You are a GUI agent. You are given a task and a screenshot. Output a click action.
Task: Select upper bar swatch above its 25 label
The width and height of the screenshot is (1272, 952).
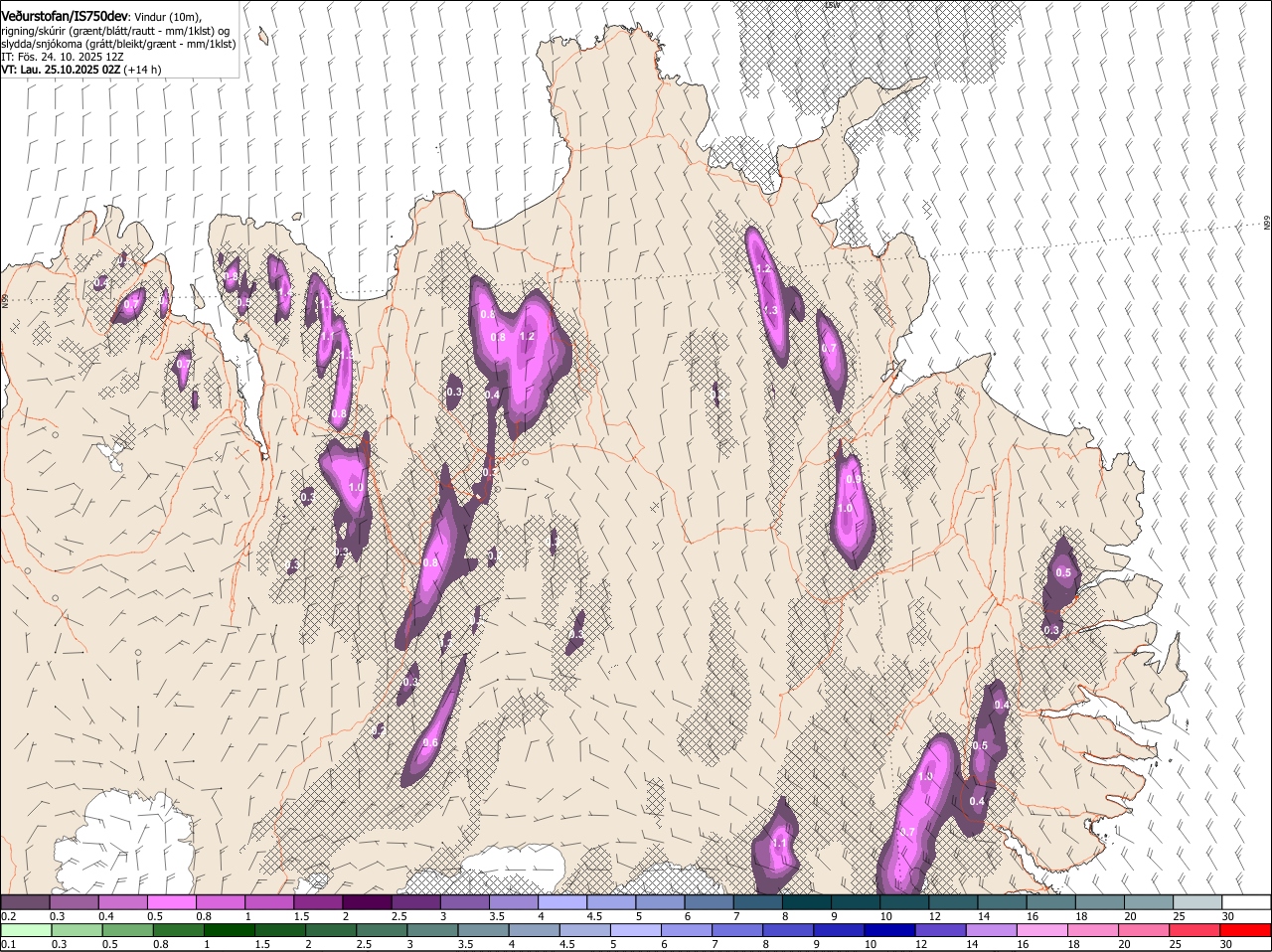[1196, 902]
